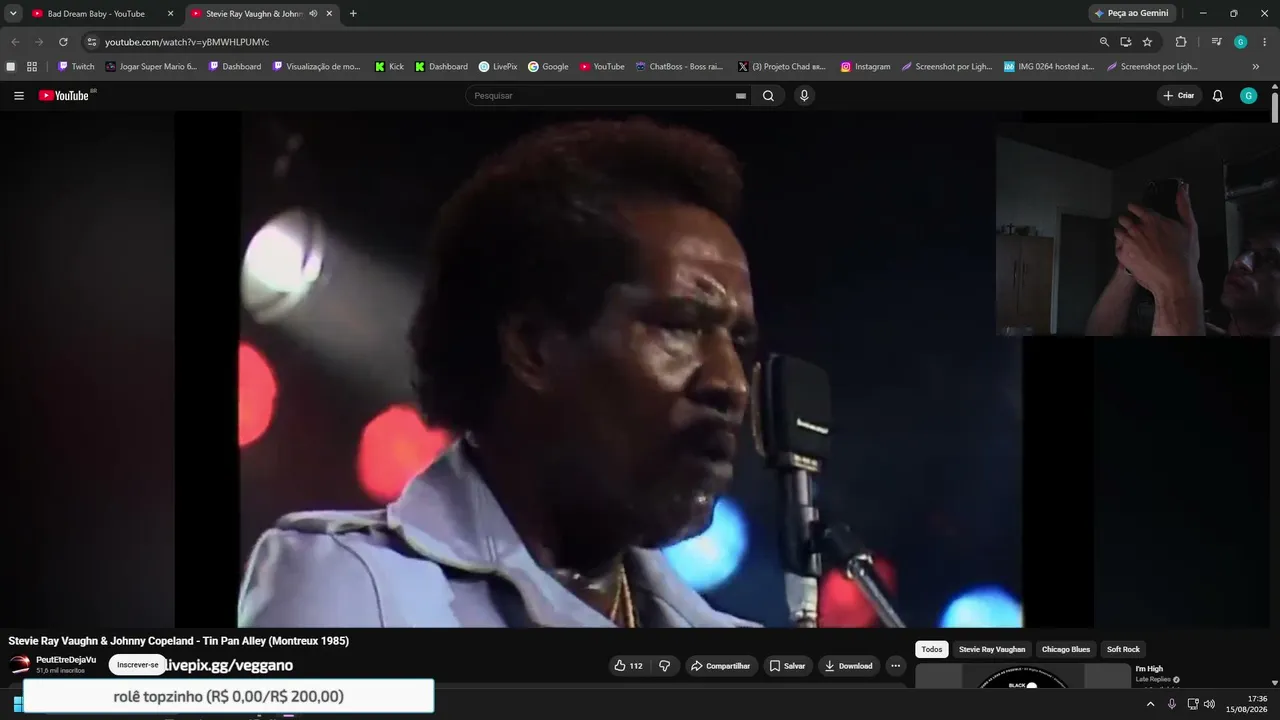Filter suggestions by Stevie Ray Vaughan
Image resolution: width=1280 pixels, height=720 pixels.
[x=992, y=650]
